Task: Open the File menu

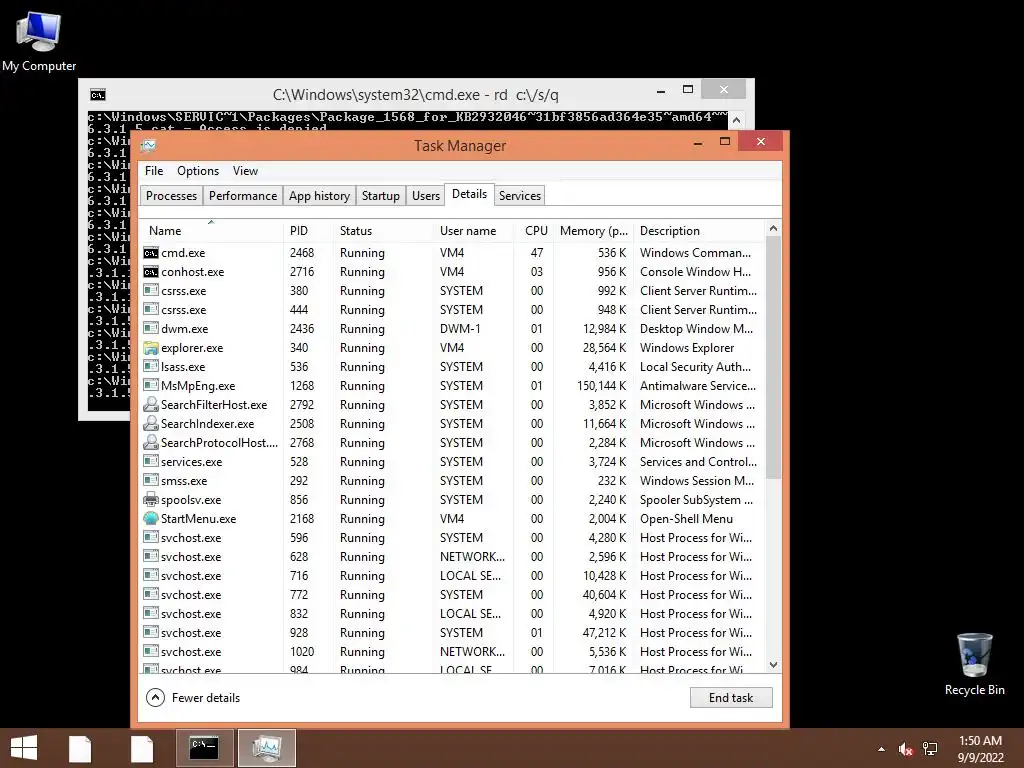Action: (x=154, y=170)
